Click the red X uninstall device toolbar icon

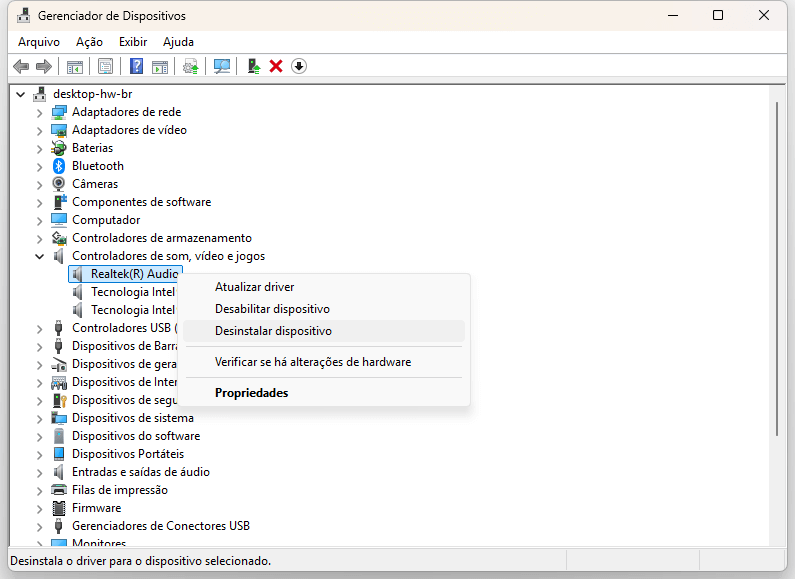point(276,66)
